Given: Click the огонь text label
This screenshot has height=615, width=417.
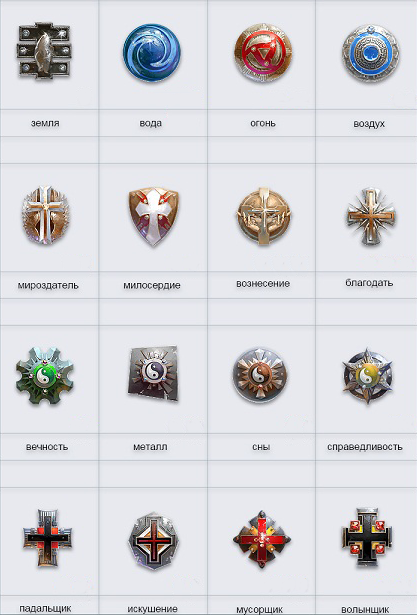Looking at the screenshot, I should [x=263, y=123].
